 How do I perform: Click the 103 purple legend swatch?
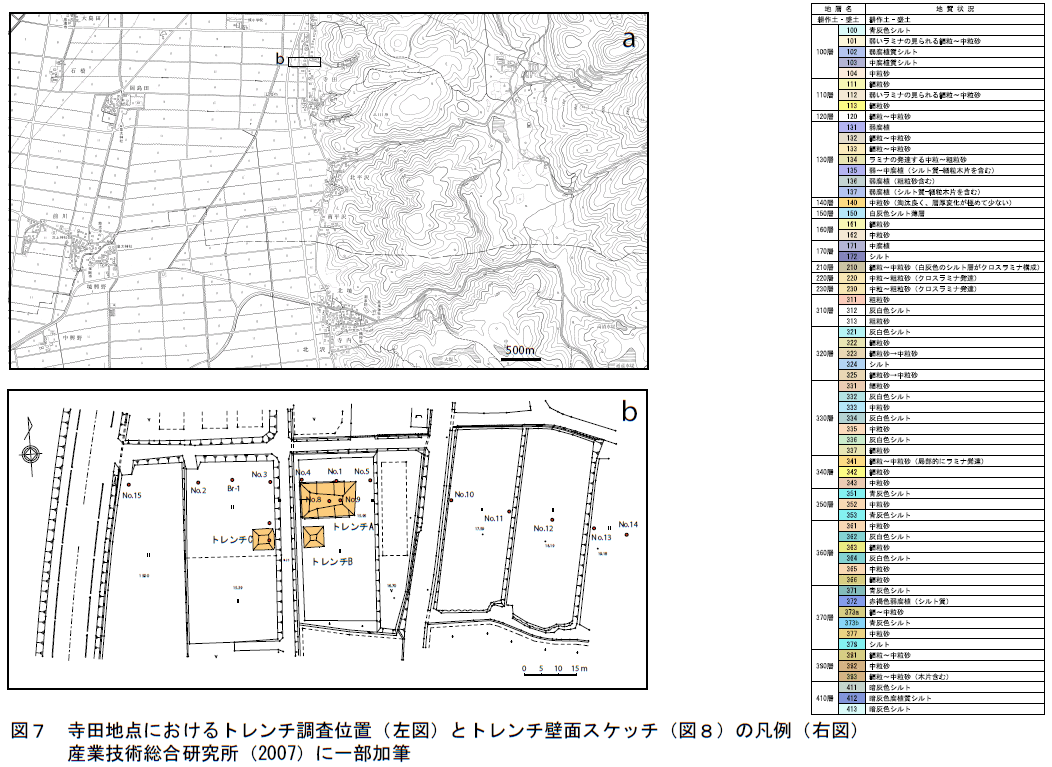[x=851, y=62]
